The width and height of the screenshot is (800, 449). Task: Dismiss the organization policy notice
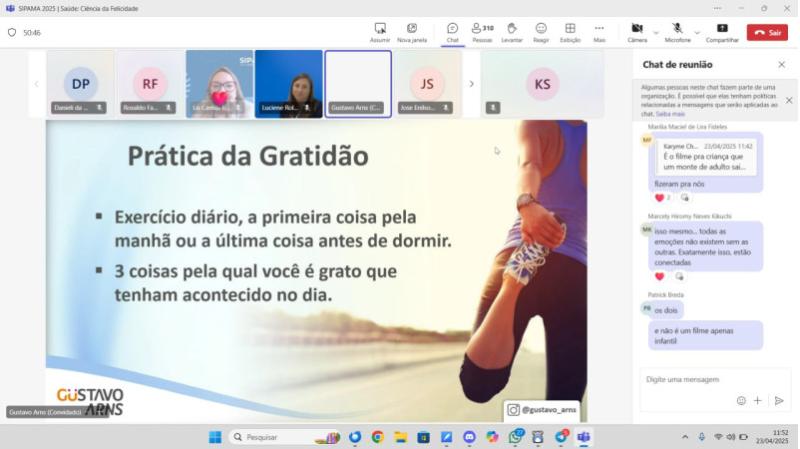(x=788, y=101)
